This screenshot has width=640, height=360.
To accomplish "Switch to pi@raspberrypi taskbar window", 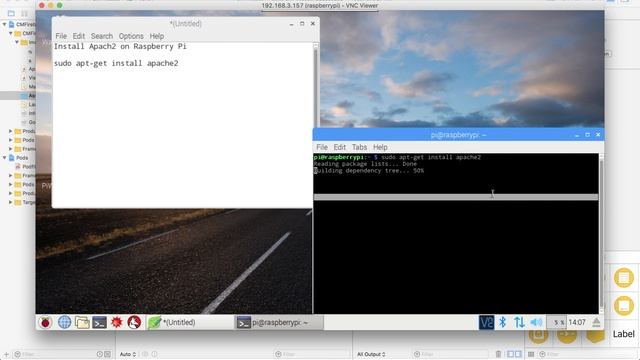I will (279, 322).
